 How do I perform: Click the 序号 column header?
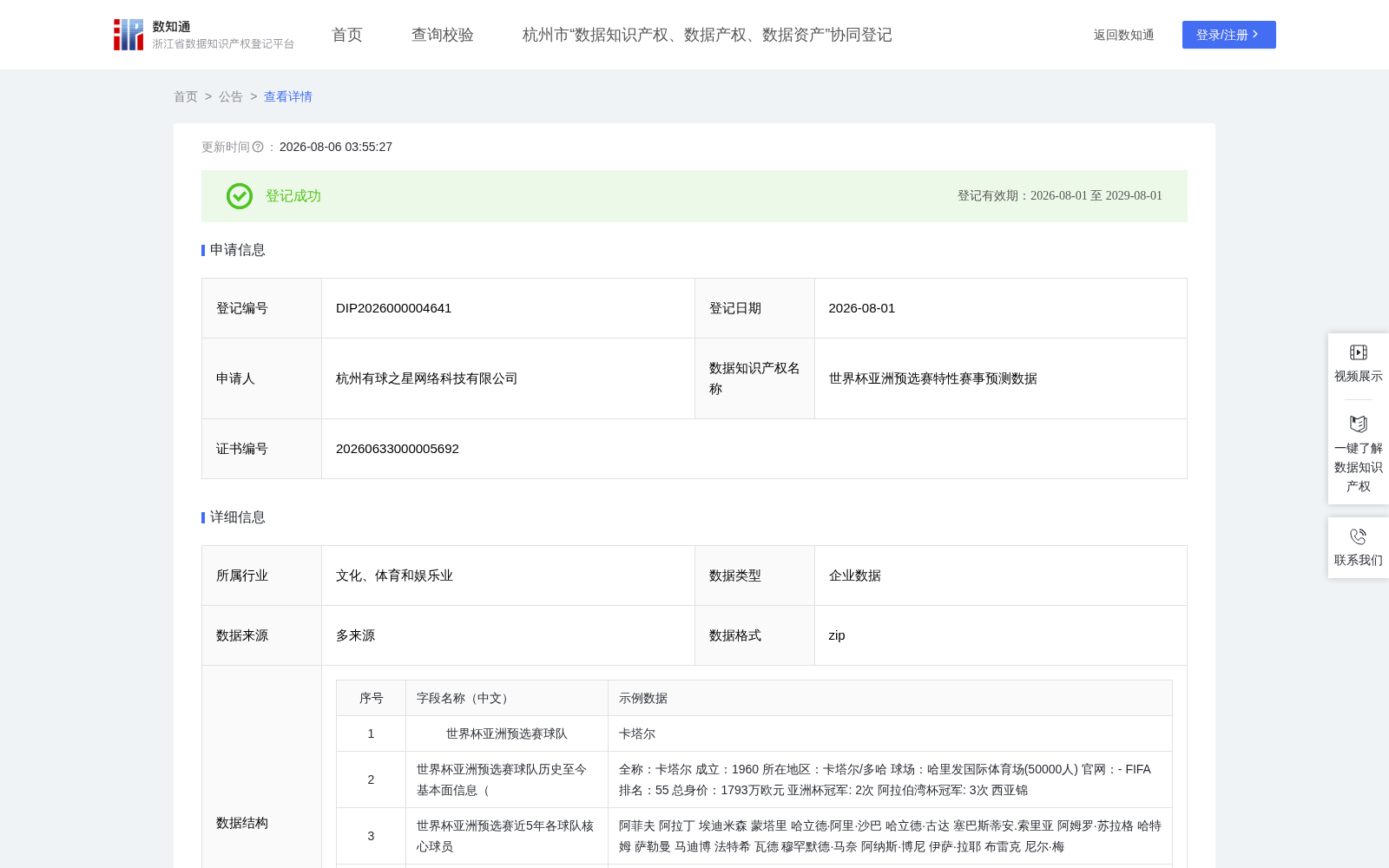point(371,698)
